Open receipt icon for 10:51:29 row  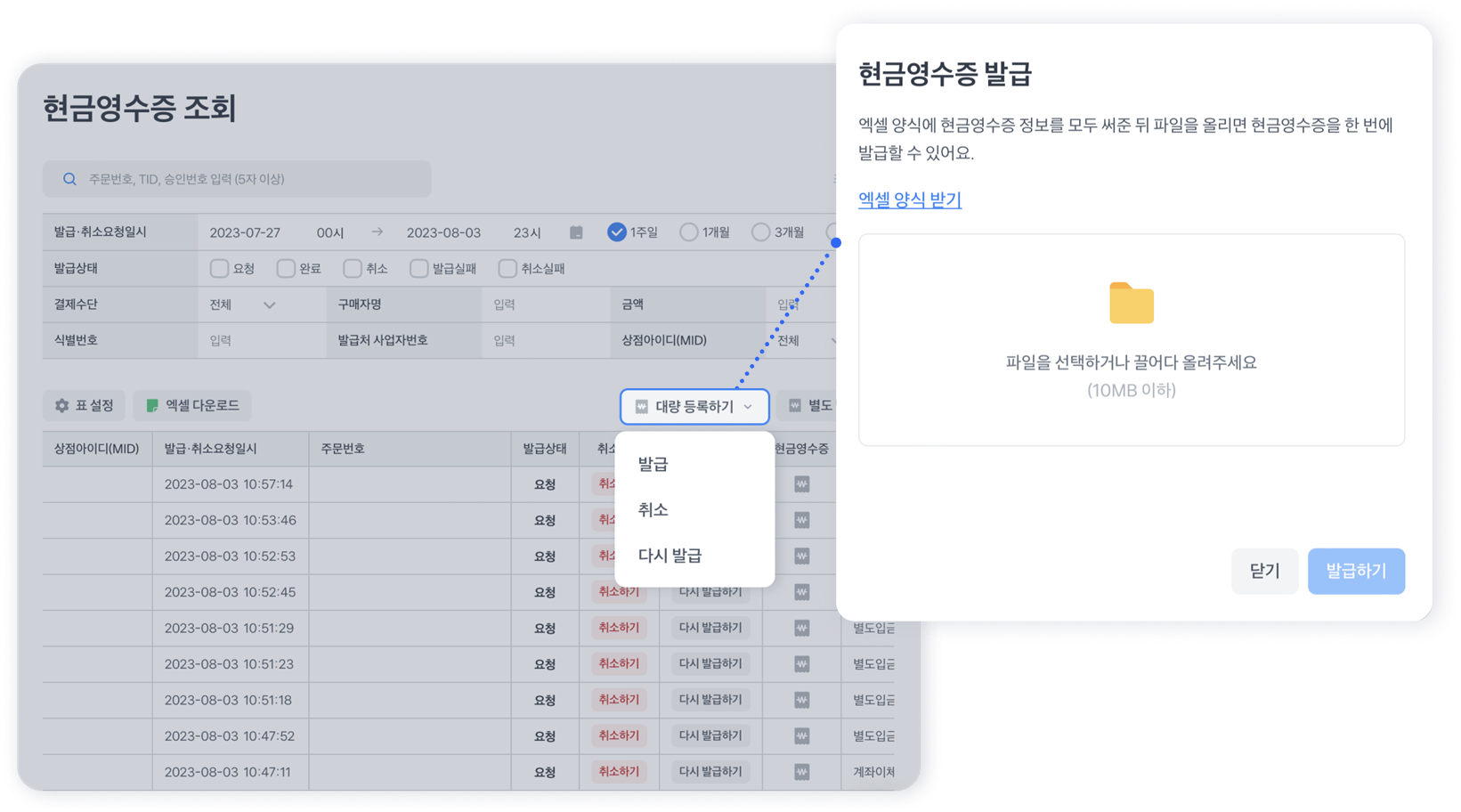[801, 629]
